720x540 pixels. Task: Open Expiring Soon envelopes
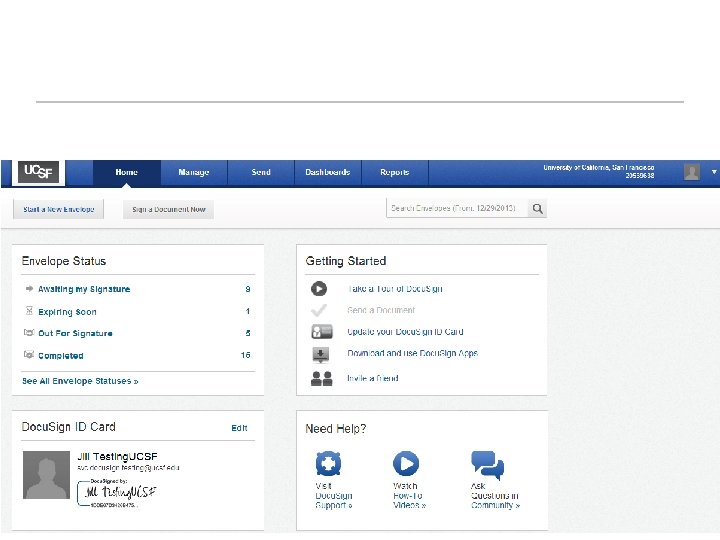(x=68, y=312)
